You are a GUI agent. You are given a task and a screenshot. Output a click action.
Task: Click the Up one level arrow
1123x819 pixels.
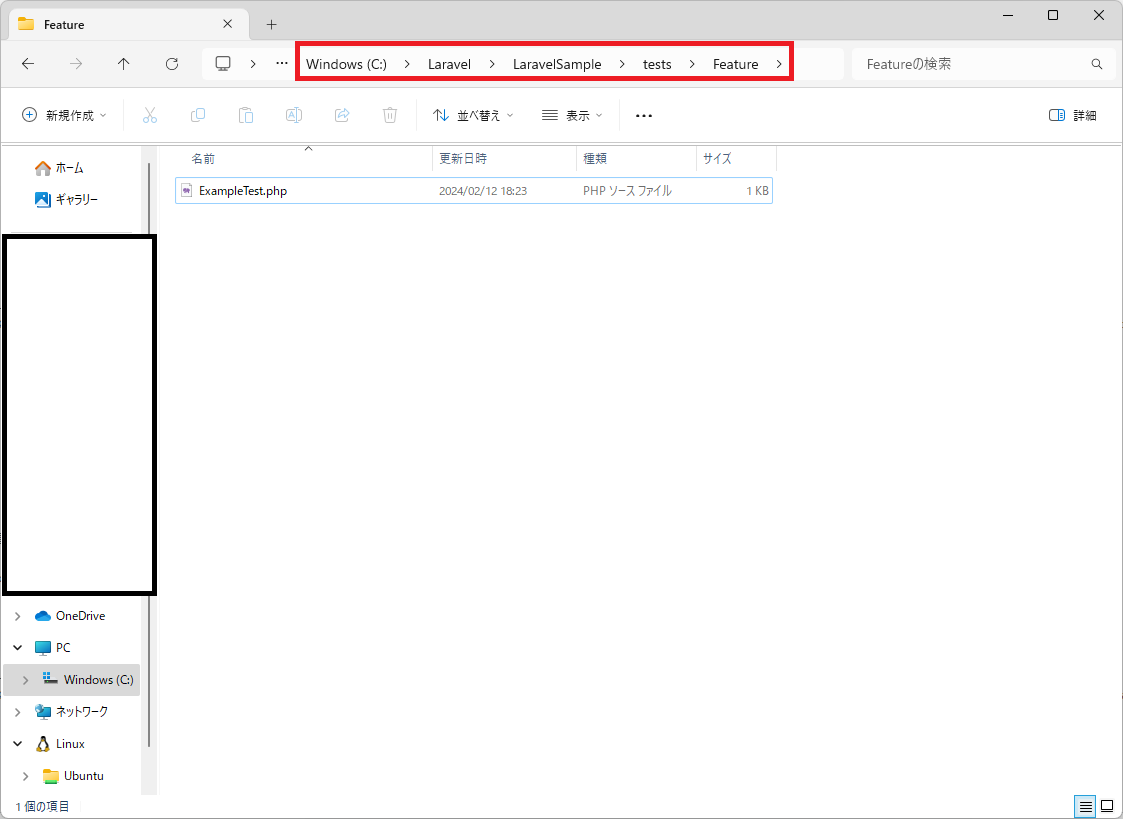[124, 64]
